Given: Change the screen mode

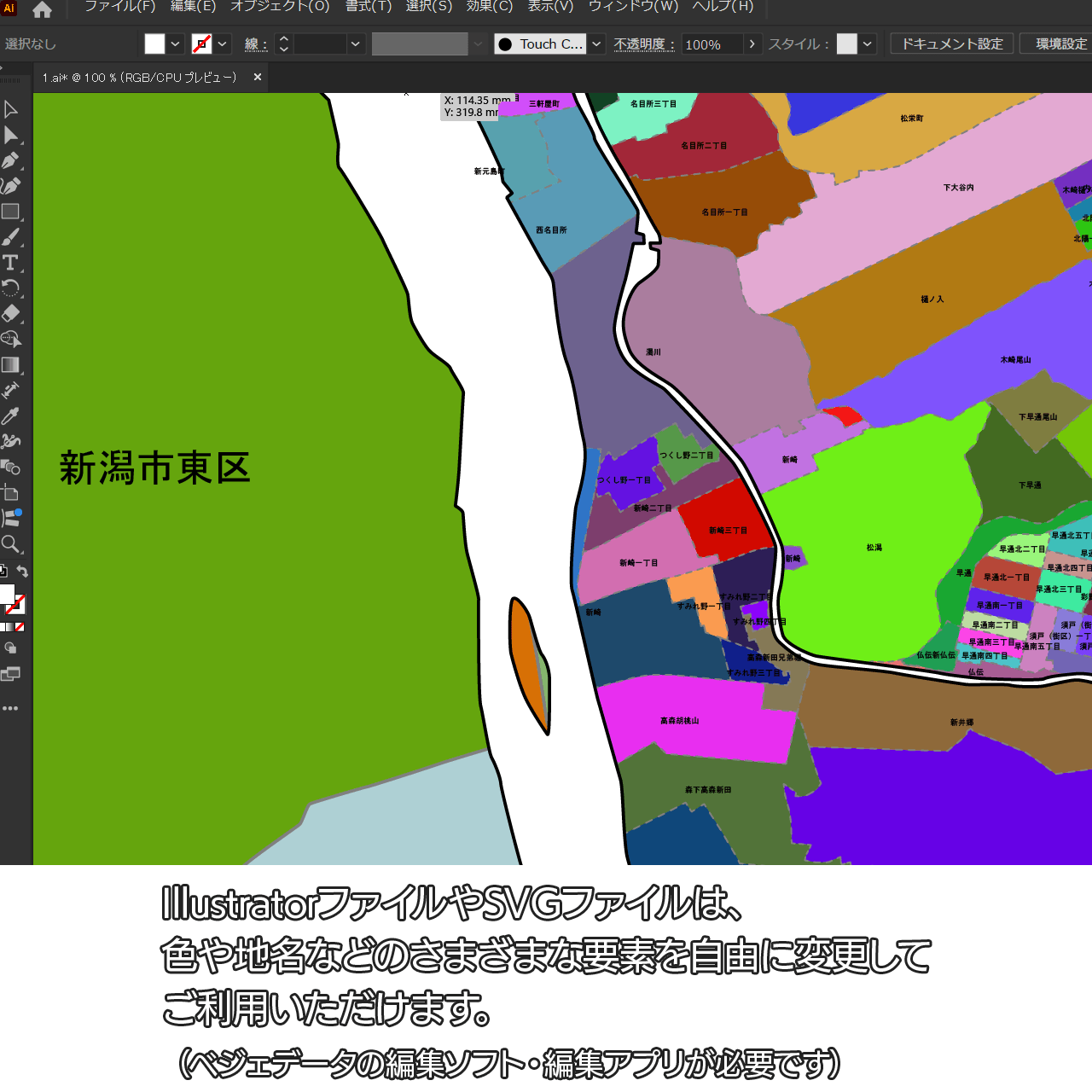Looking at the screenshot, I should (10, 674).
